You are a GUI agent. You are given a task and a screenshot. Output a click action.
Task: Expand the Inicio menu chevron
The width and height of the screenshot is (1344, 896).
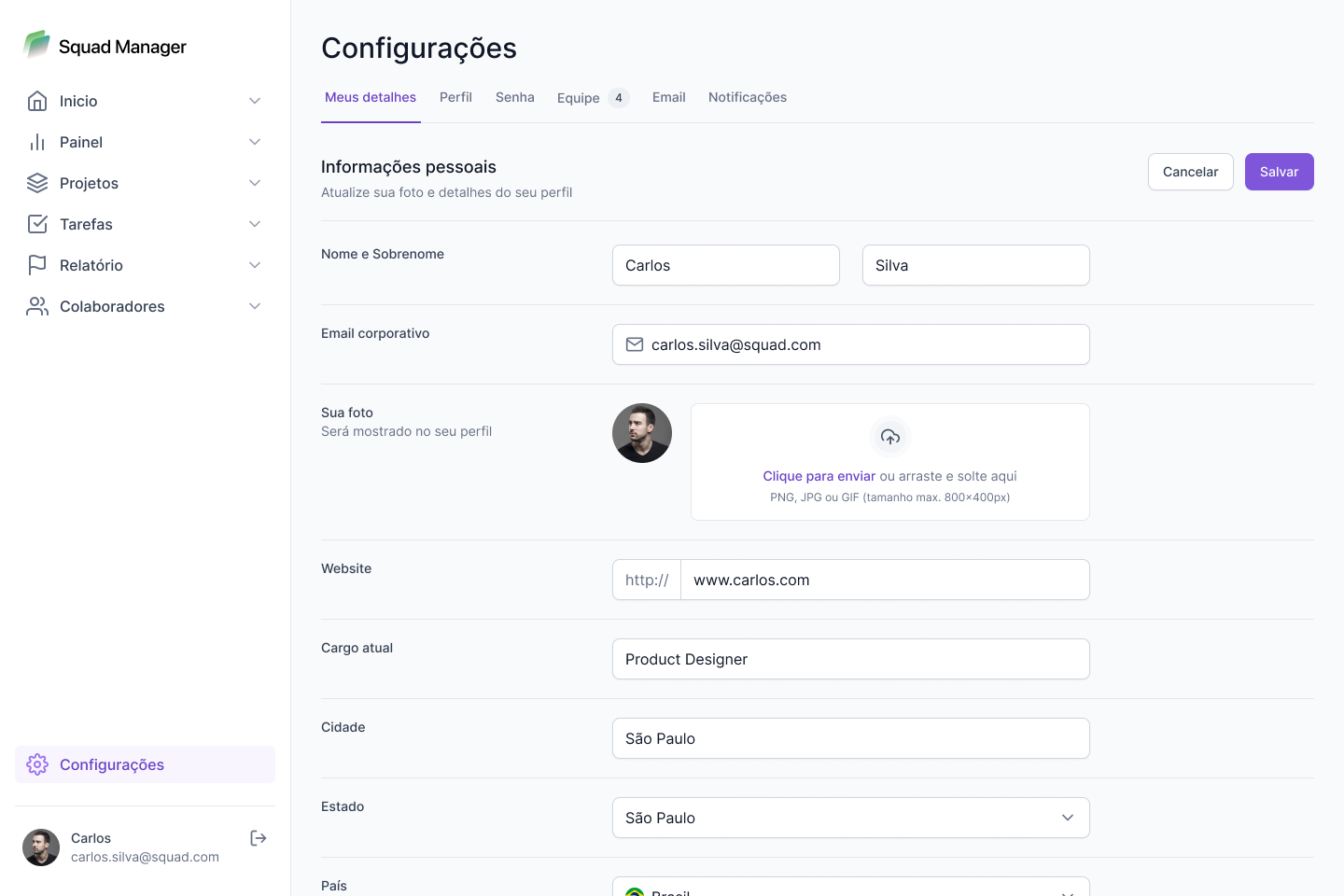pyautogui.click(x=255, y=101)
